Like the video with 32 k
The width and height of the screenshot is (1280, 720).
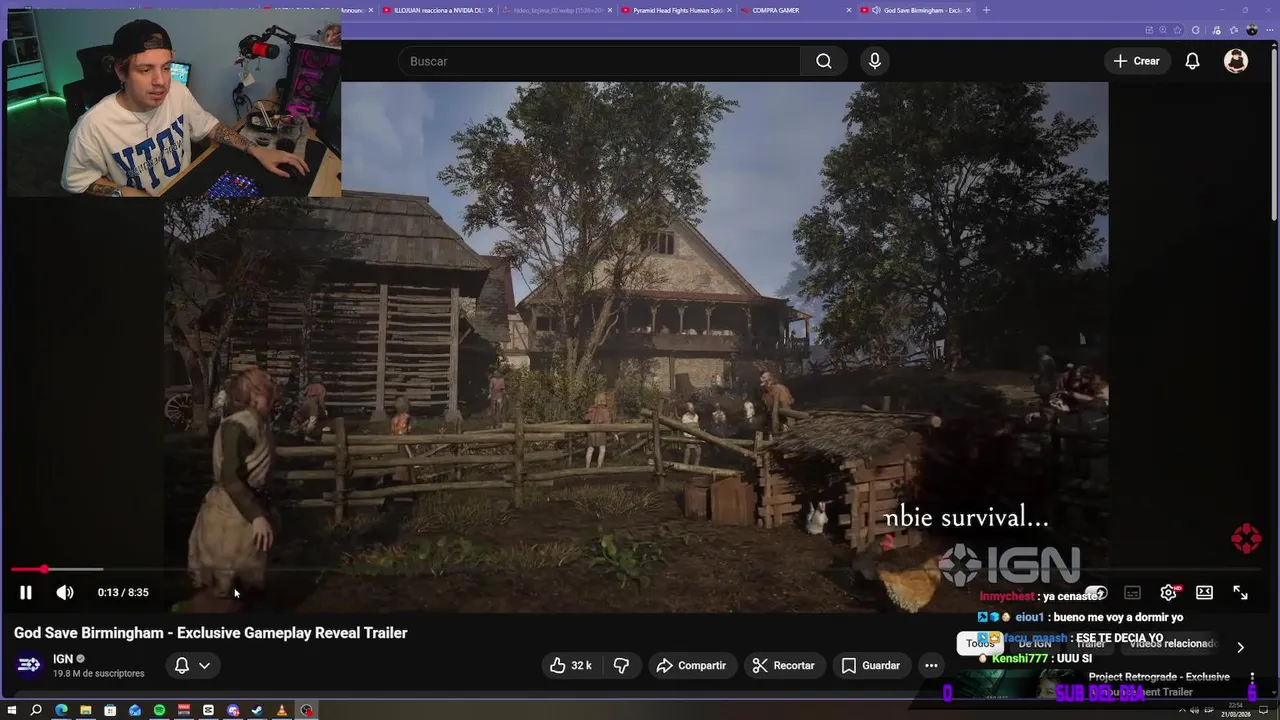571,665
